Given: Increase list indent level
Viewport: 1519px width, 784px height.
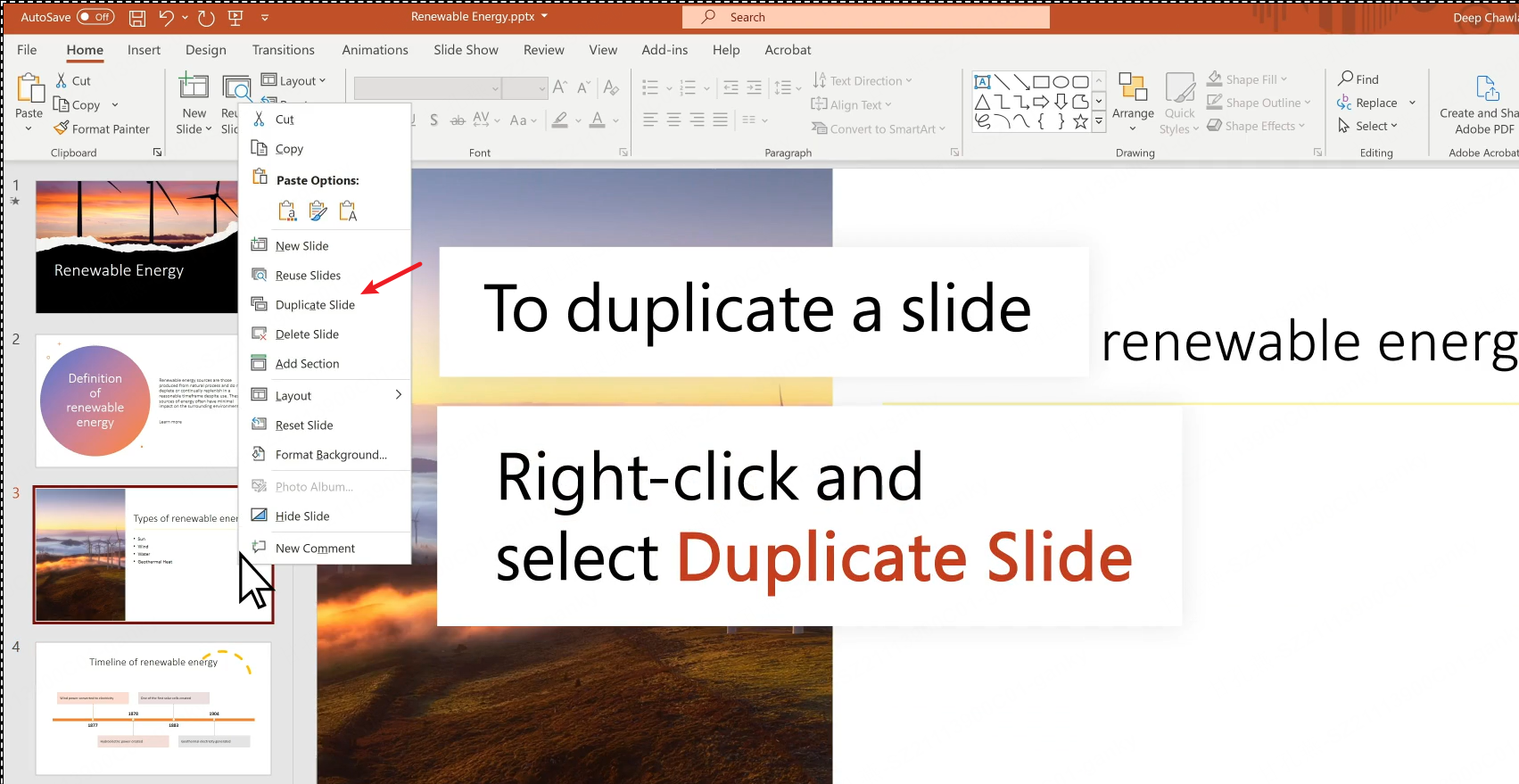Looking at the screenshot, I should [x=754, y=87].
